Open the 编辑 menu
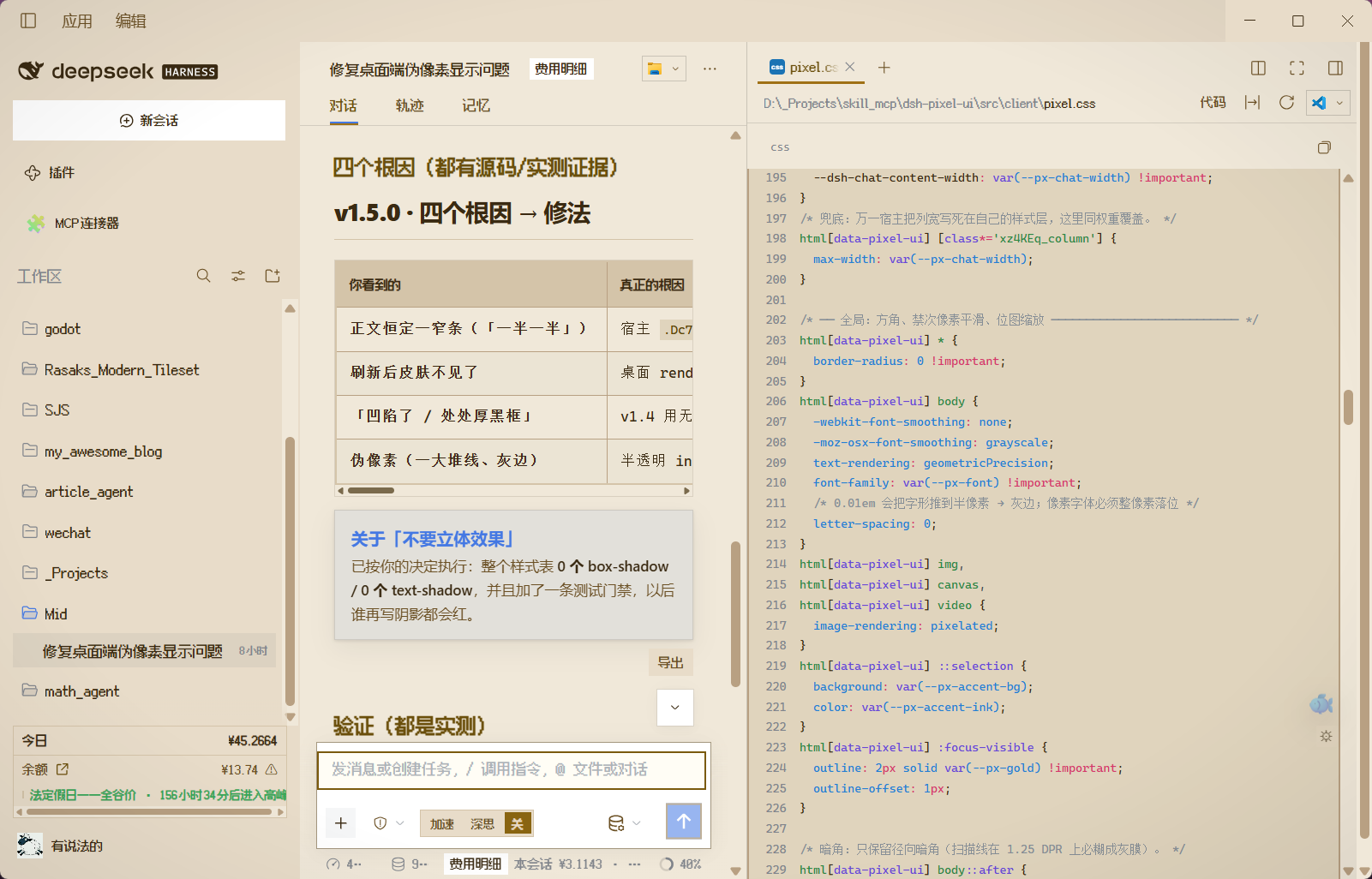Image resolution: width=1372 pixels, height=879 pixels. point(131,21)
